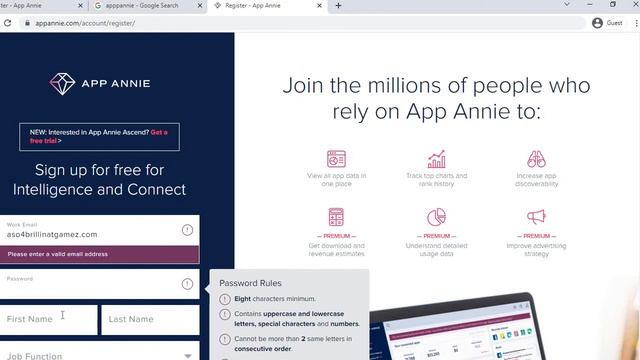The width and height of the screenshot is (640, 360).
Task: Reload the page with the refresh button
Action: tap(8, 23)
